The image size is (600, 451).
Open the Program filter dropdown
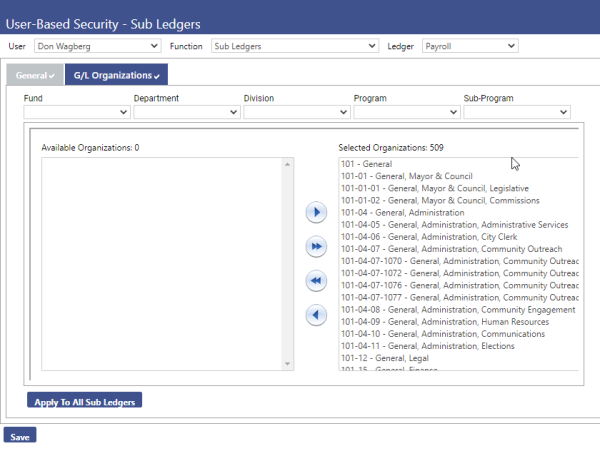click(x=406, y=113)
